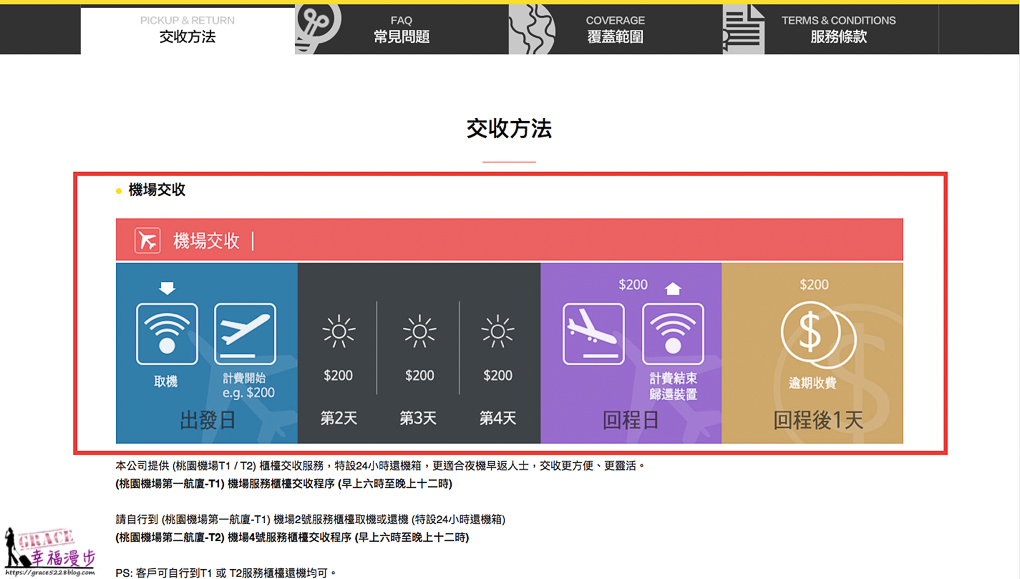Click the 第3天 label
The height and width of the screenshot is (579, 1020).
click(x=418, y=418)
